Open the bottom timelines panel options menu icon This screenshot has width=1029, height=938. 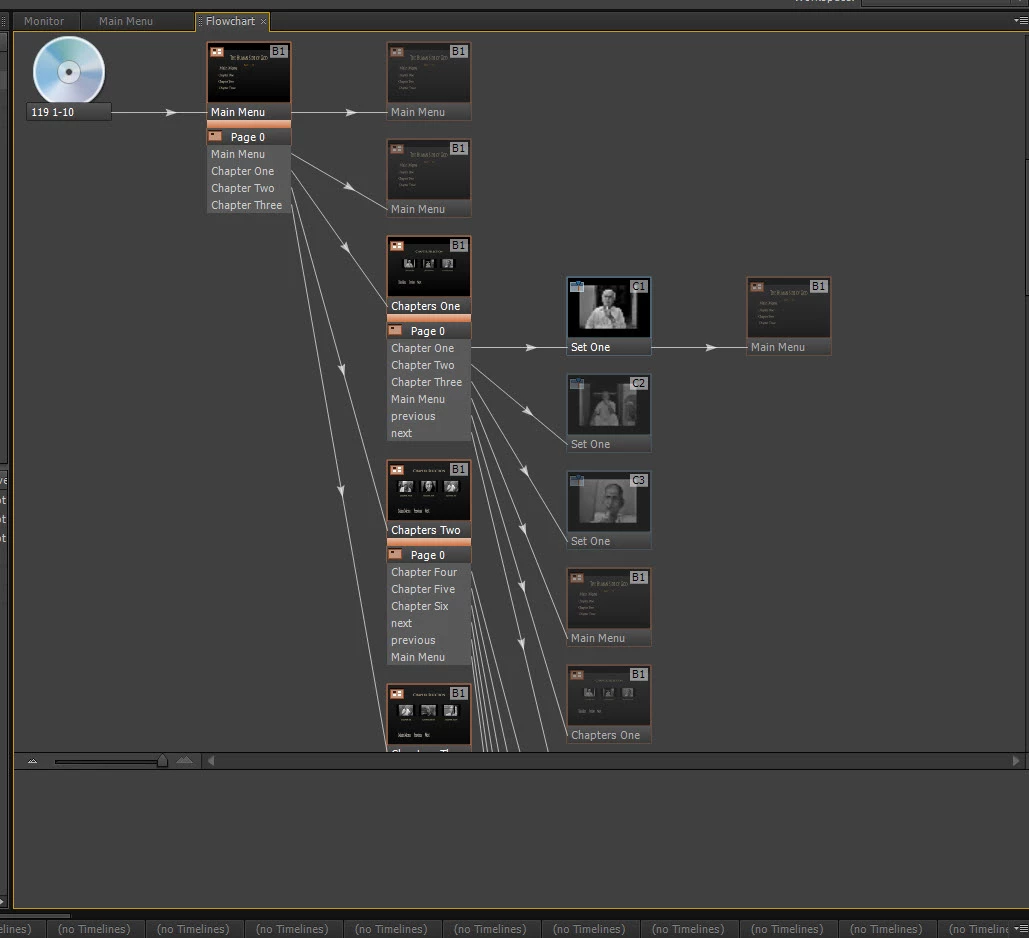point(1021,928)
